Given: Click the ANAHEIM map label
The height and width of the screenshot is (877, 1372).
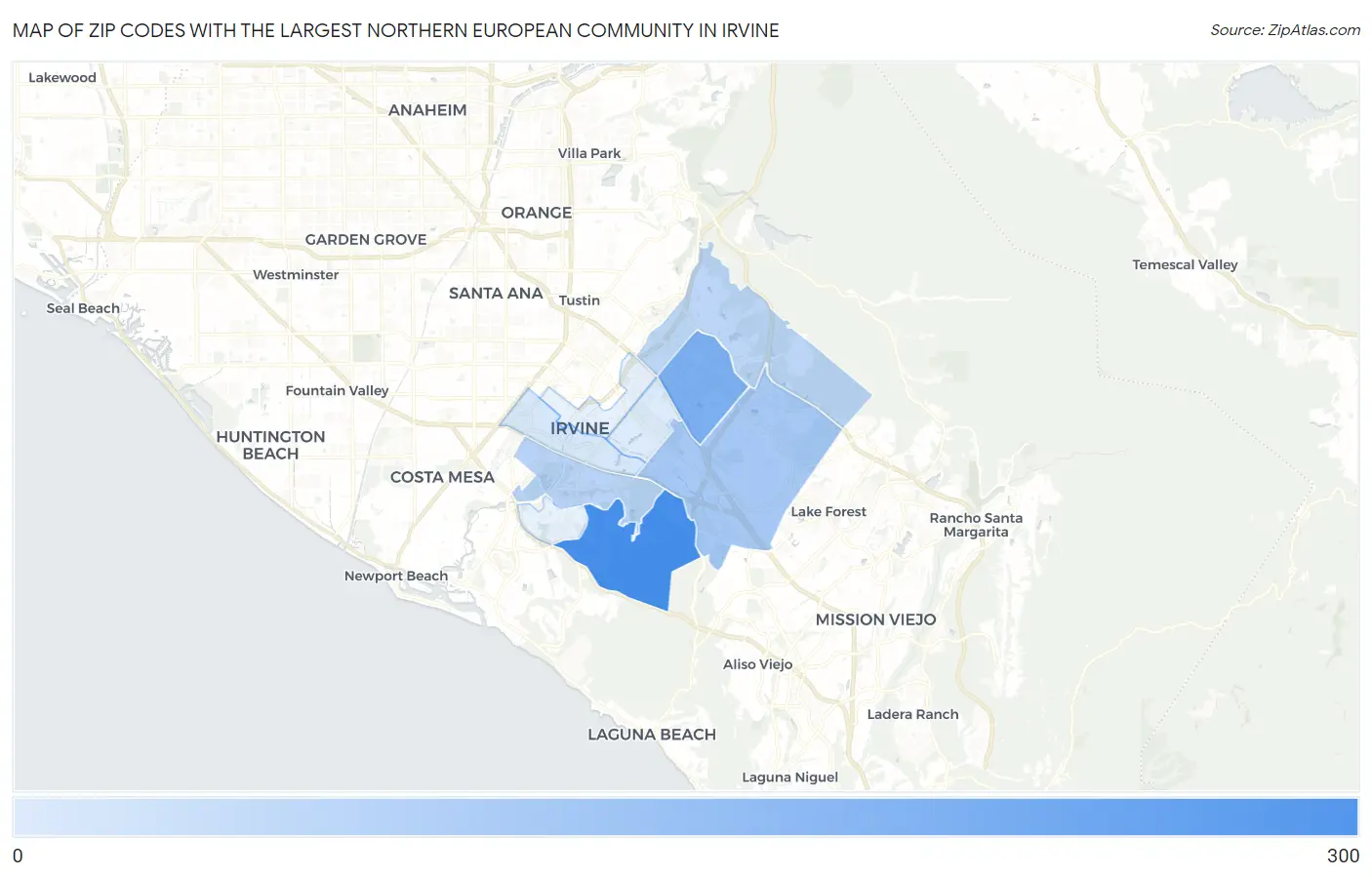Looking at the screenshot, I should [x=427, y=110].
